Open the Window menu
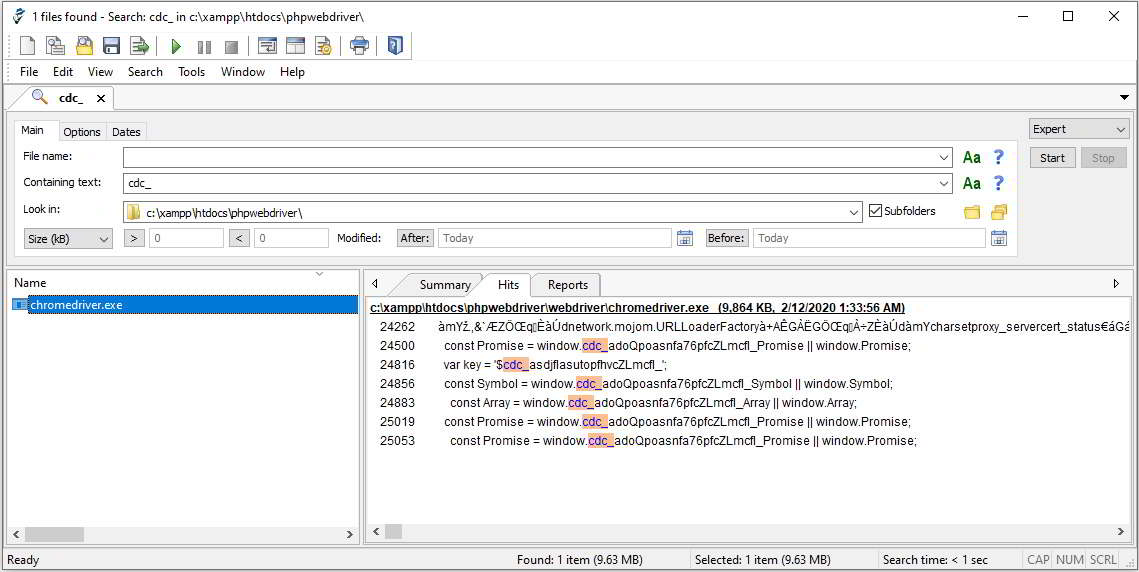The width and height of the screenshot is (1139, 572). click(x=243, y=72)
